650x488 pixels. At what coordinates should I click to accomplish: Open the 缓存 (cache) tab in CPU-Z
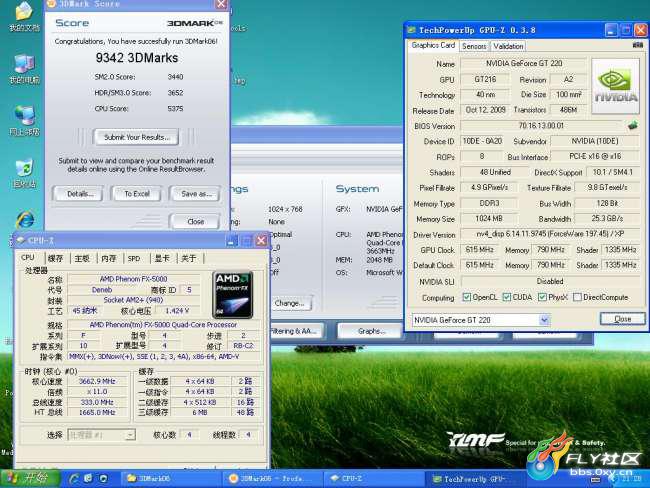[x=56, y=258]
